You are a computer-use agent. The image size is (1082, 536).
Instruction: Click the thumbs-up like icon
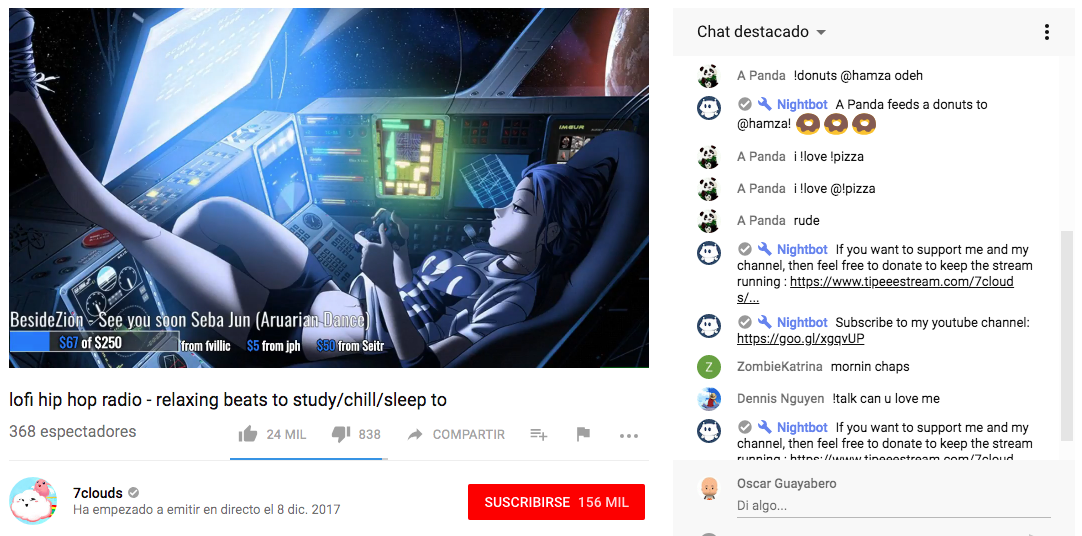[247, 434]
